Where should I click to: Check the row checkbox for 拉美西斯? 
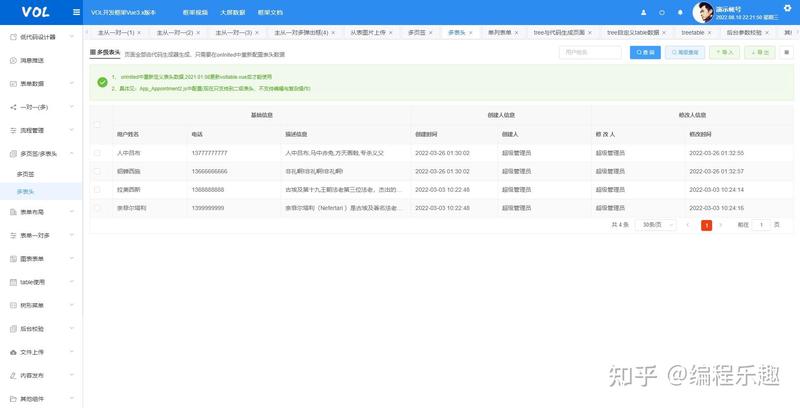(x=97, y=190)
